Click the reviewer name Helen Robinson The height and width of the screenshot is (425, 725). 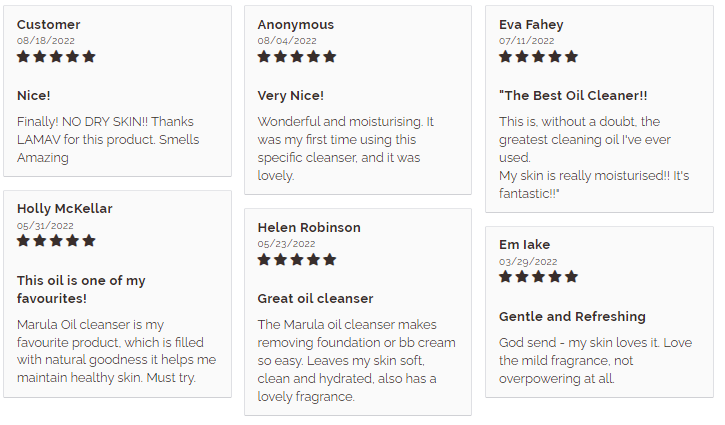[x=309, y=228]
